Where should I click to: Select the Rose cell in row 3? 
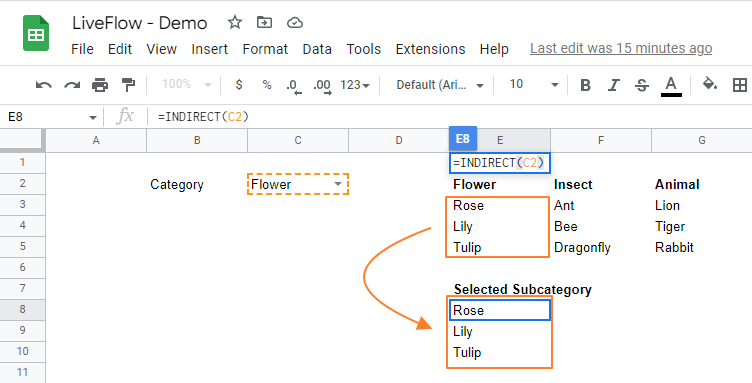click(x=500, y=205)
